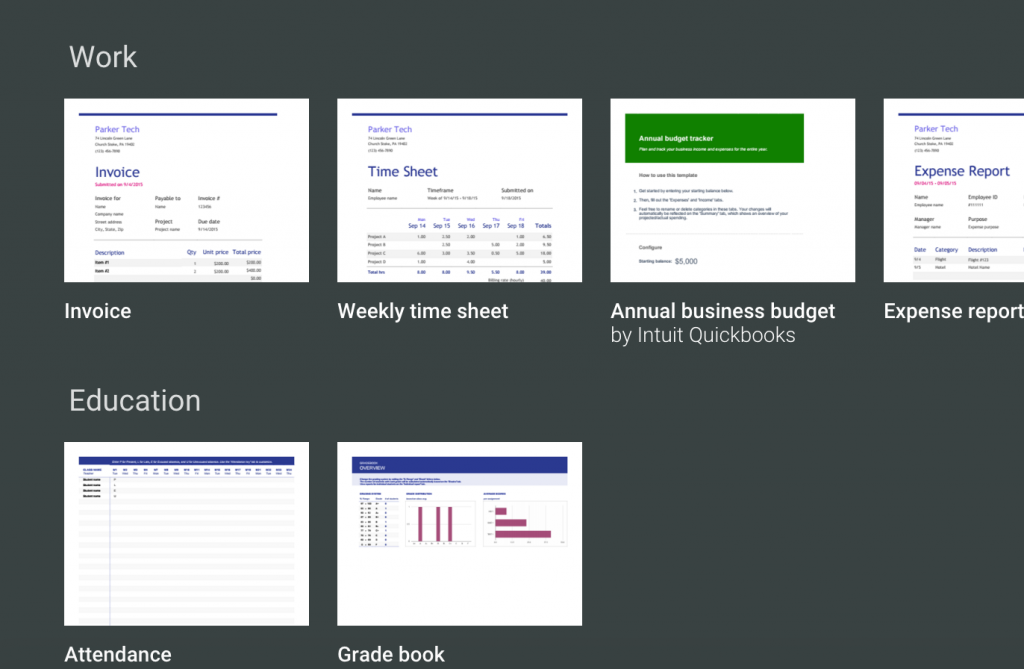Click the "Expense report" title
Screen dimensions: 1024x669
coord(953,311)
